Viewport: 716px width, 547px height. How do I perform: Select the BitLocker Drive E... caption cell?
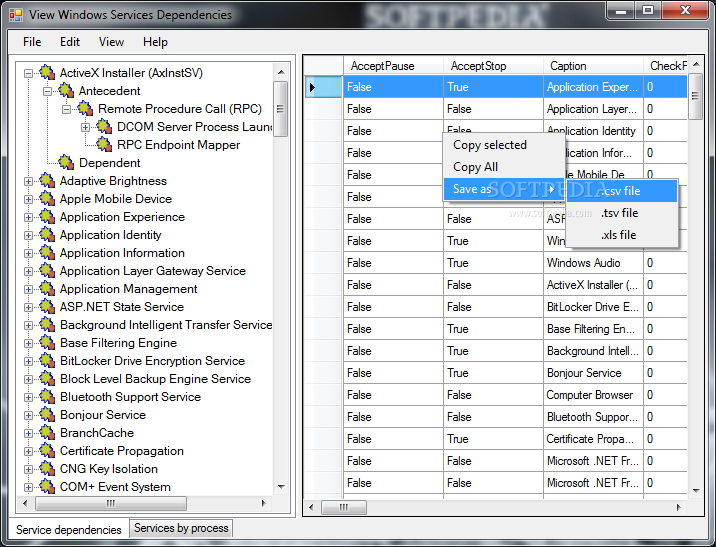[593, 307]
